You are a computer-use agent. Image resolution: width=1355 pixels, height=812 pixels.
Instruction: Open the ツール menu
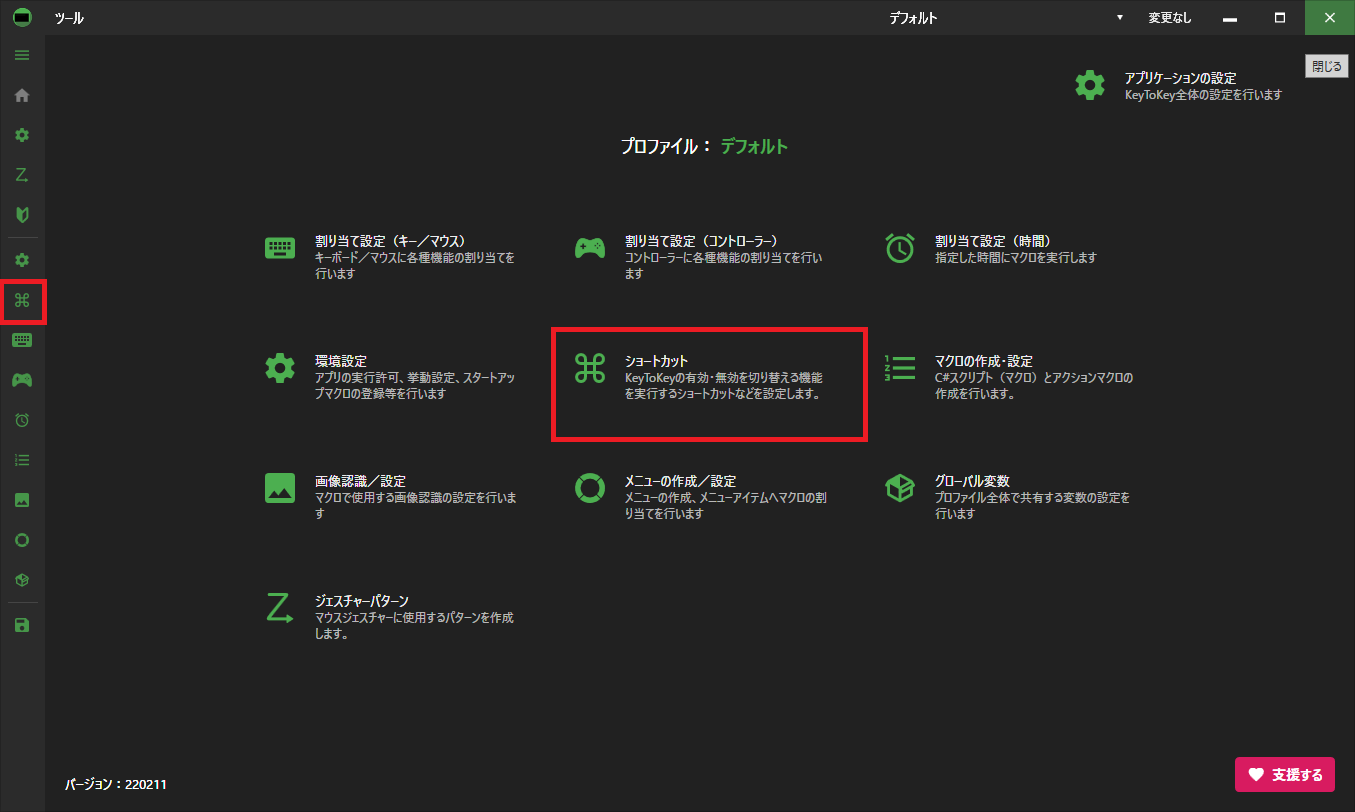[69, 18]
